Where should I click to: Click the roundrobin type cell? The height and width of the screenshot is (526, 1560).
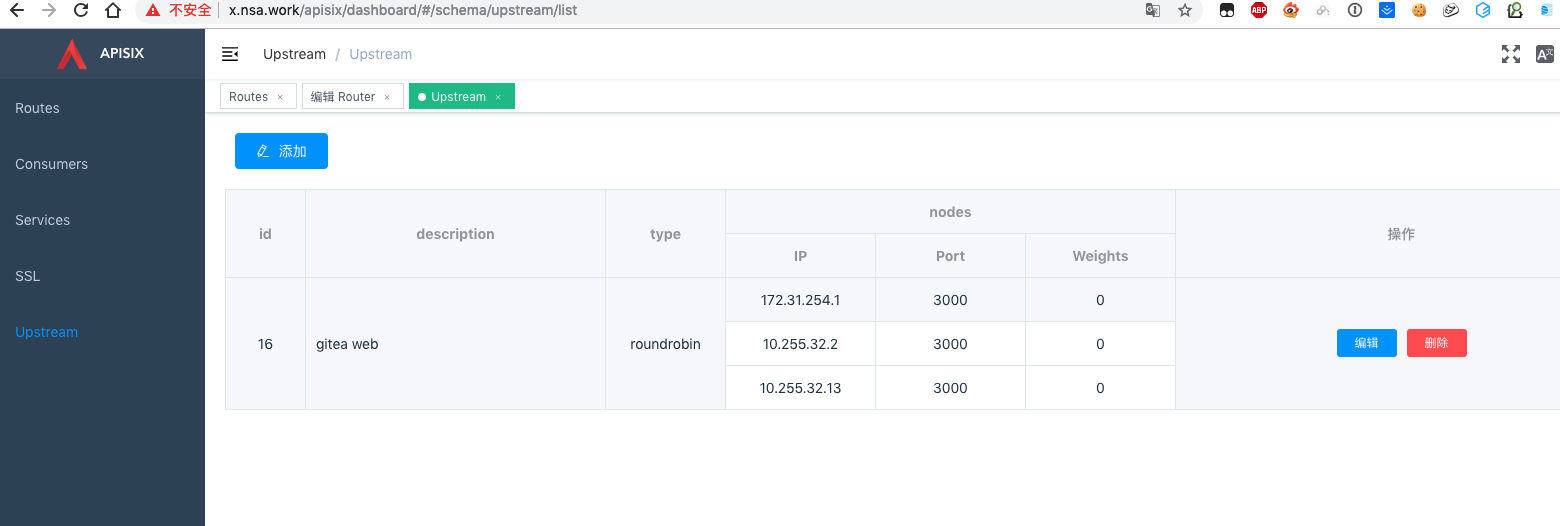click(665, 344)
